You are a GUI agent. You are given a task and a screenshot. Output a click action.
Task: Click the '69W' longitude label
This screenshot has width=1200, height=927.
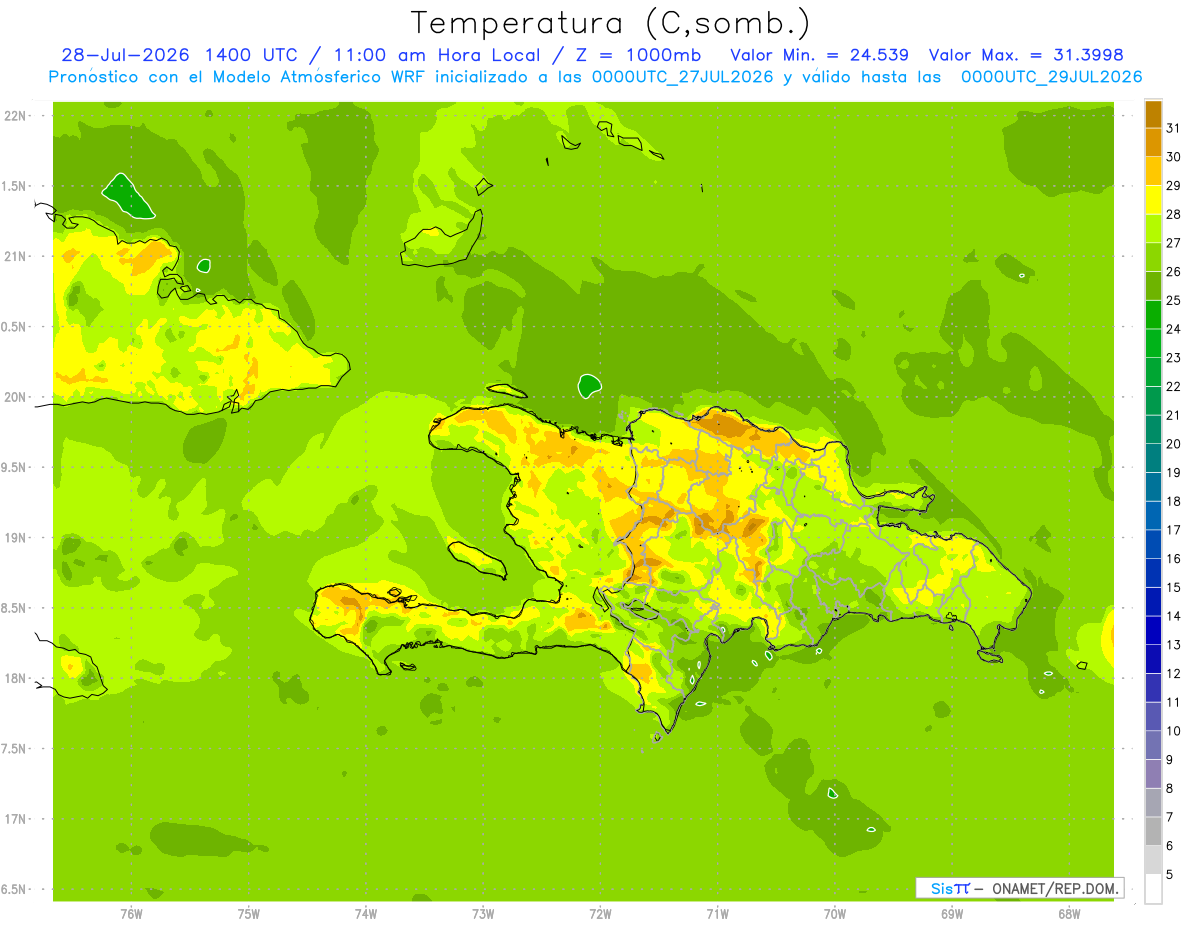[951, 914]
